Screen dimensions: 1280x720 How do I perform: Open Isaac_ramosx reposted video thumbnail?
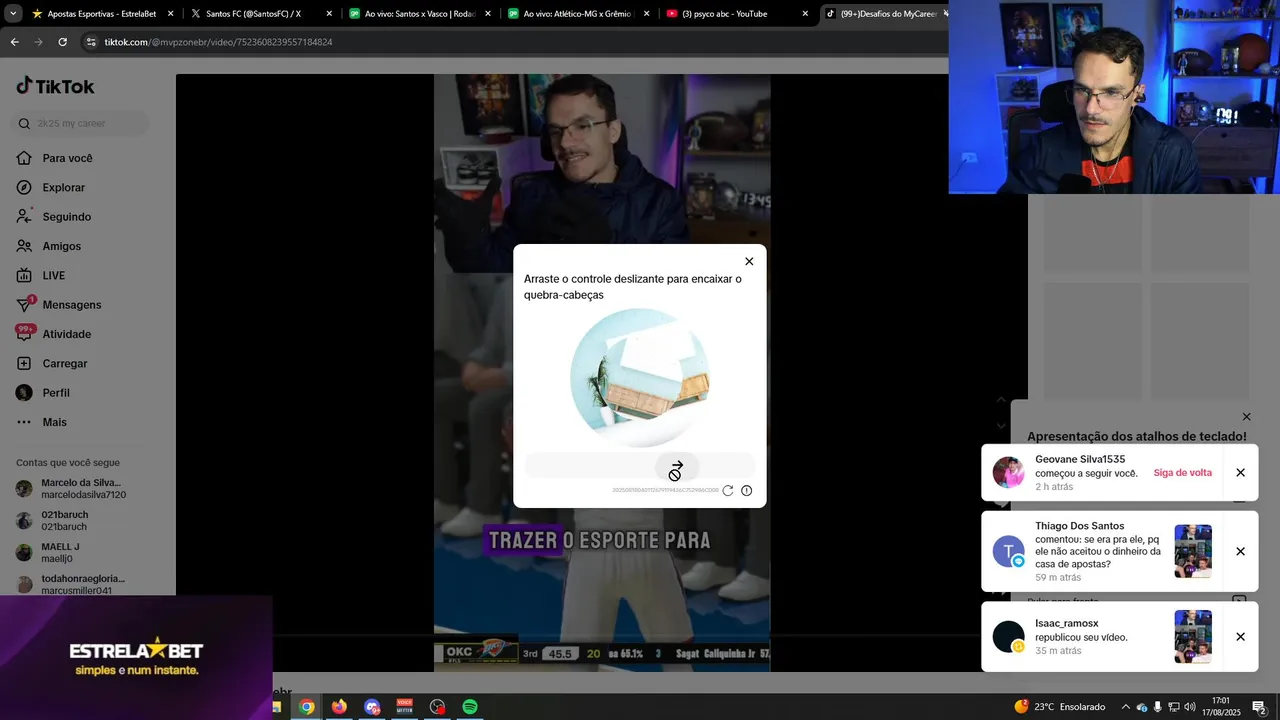click(x=1193, y=636)
